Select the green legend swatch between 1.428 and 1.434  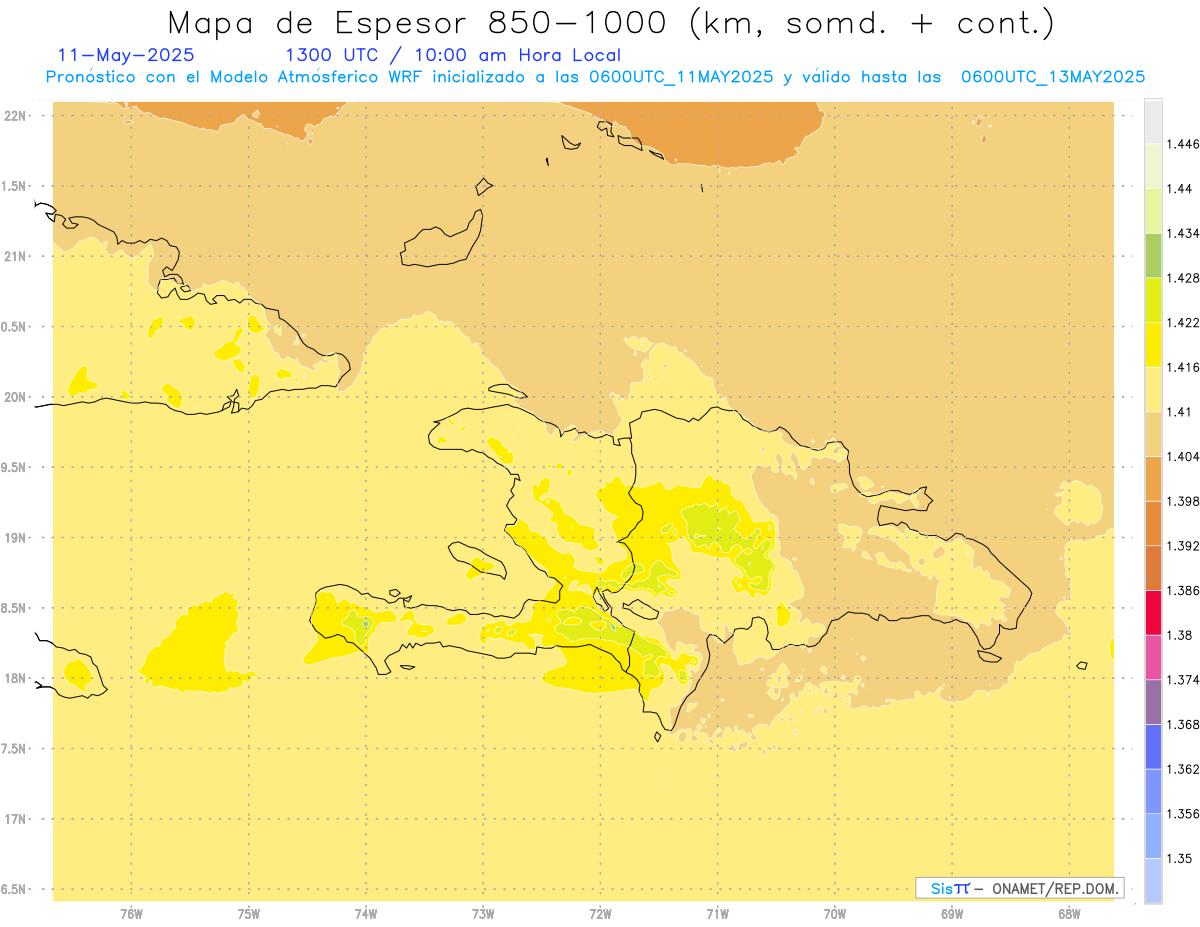[x=1153, y=255]
